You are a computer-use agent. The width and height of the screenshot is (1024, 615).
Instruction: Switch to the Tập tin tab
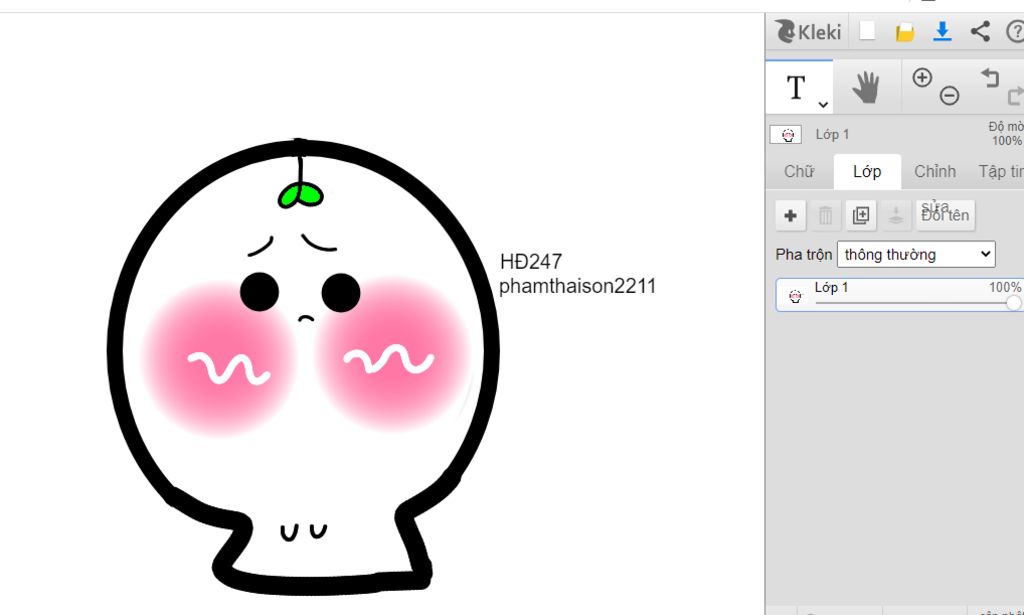pyautogui.click(x=999, y=172)
